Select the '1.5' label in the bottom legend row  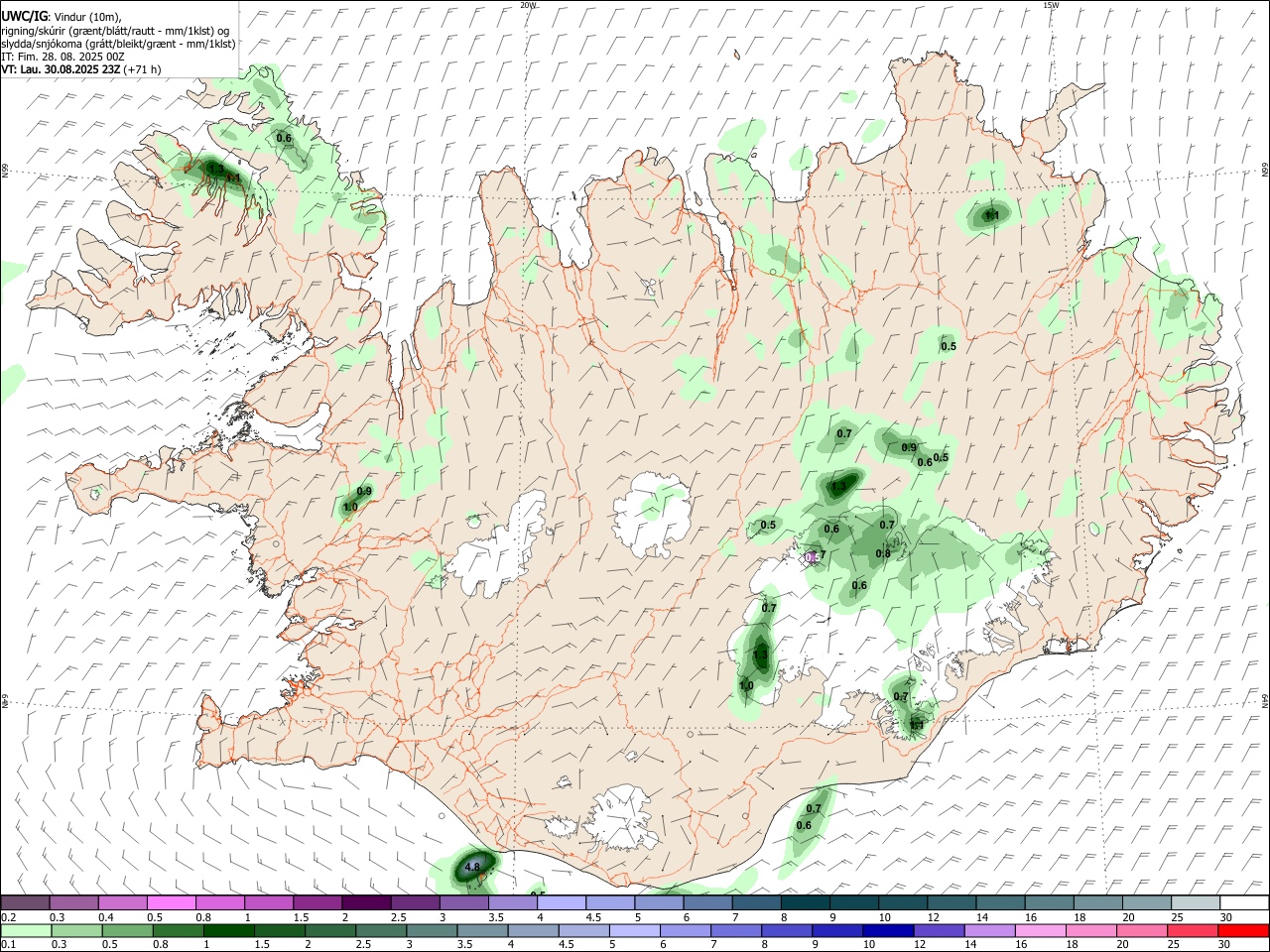262,944
